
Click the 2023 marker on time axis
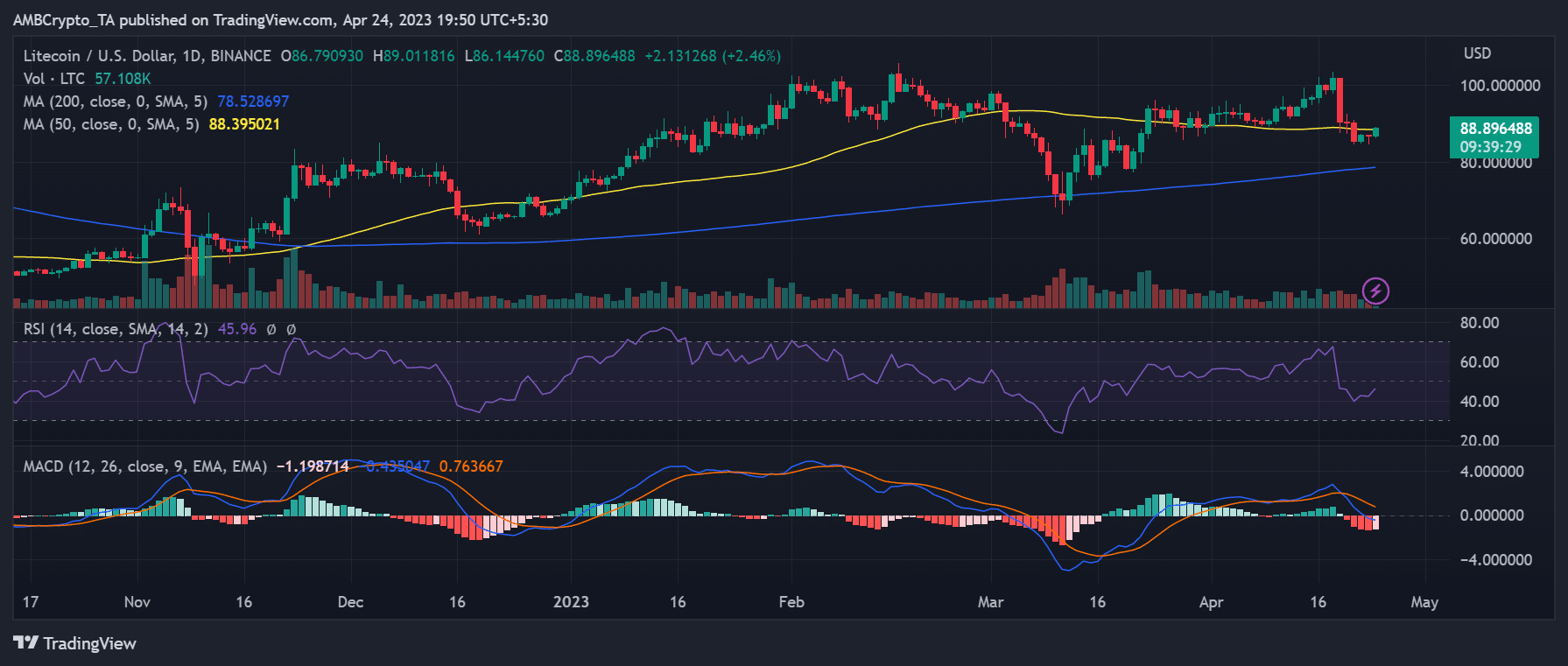point(571,602)
